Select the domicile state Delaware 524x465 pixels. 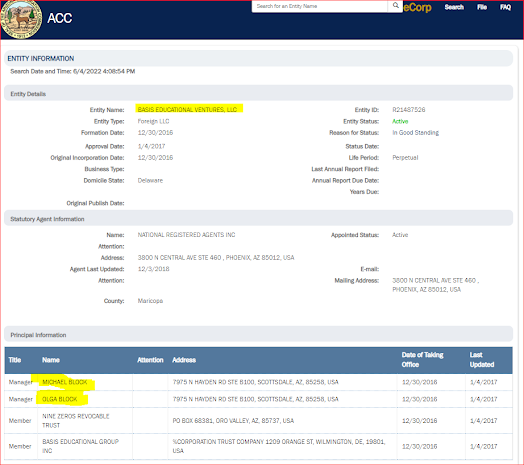point(150,181)
